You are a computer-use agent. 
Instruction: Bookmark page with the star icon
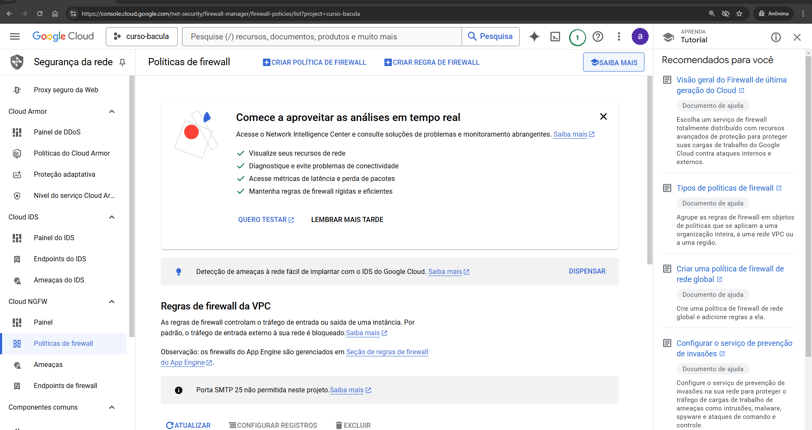[739, 13]
